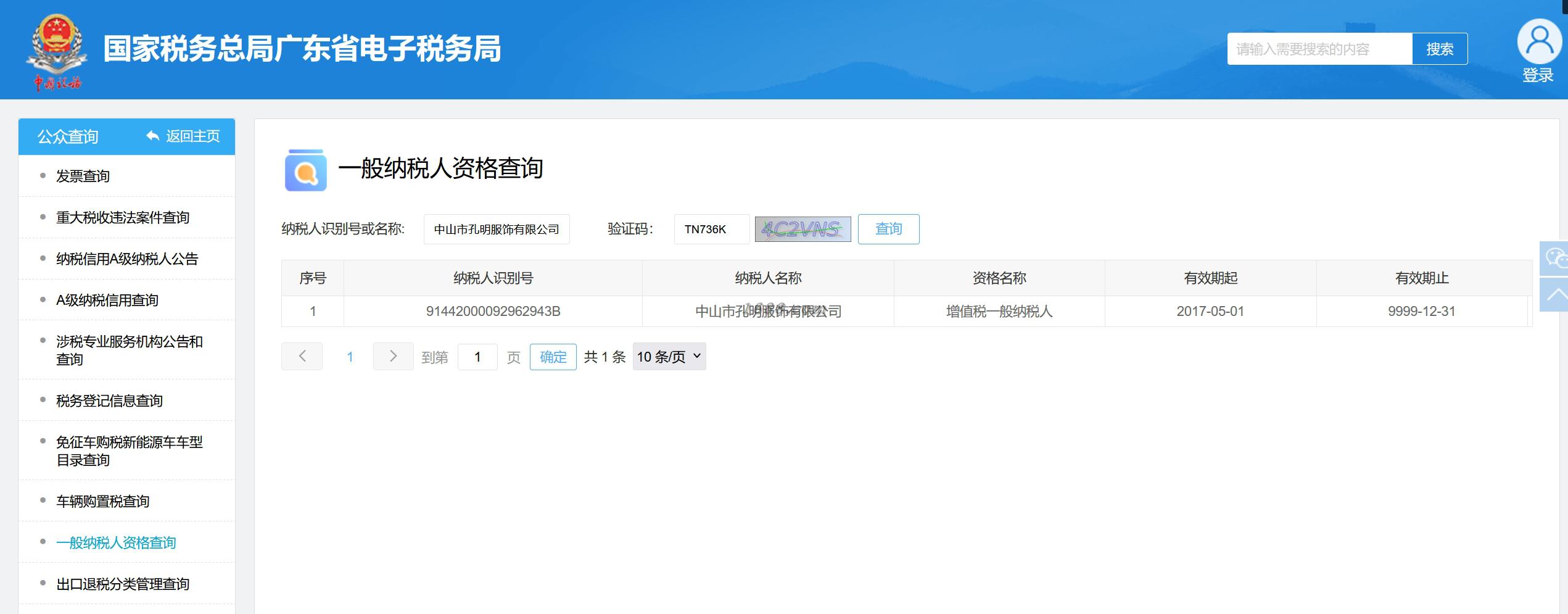
Task: Click the 查询 button
Action: [888, 229]
